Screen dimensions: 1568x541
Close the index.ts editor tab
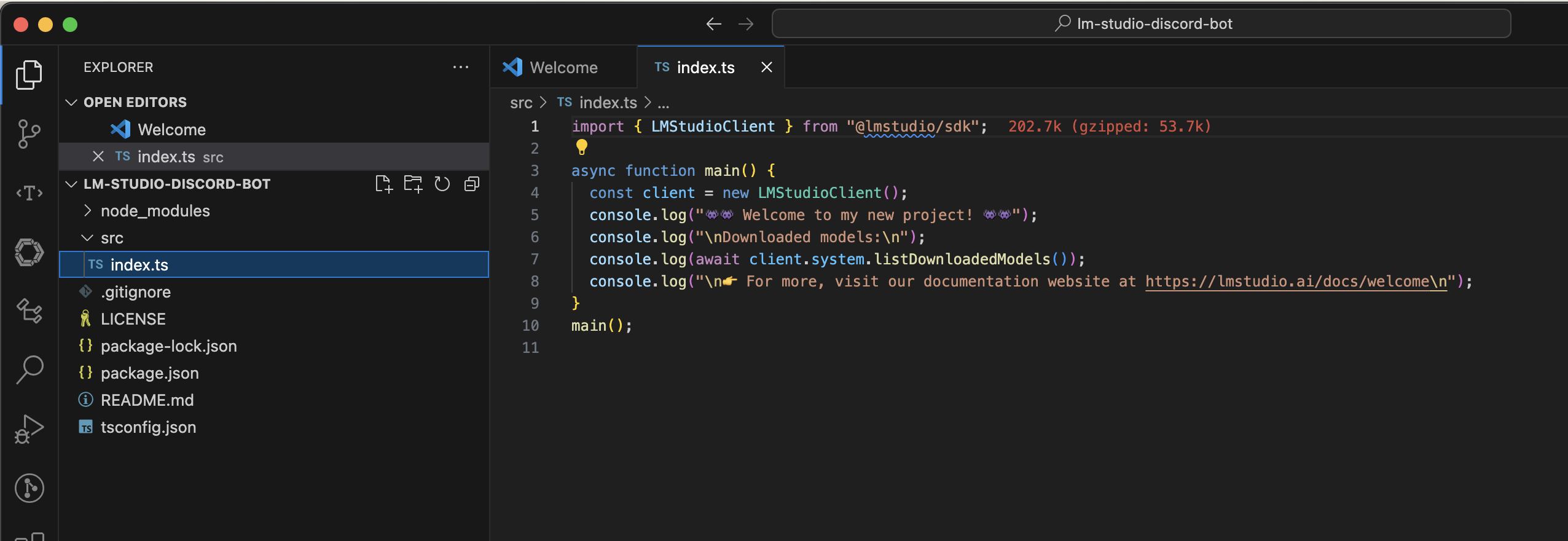[767, 67]
